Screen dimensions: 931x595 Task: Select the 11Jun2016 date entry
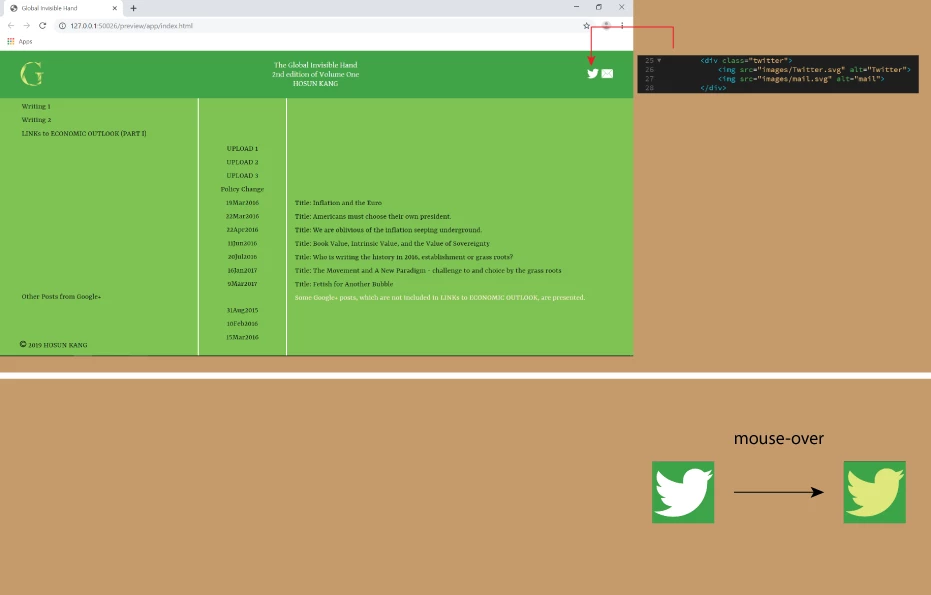pos(242,243)
